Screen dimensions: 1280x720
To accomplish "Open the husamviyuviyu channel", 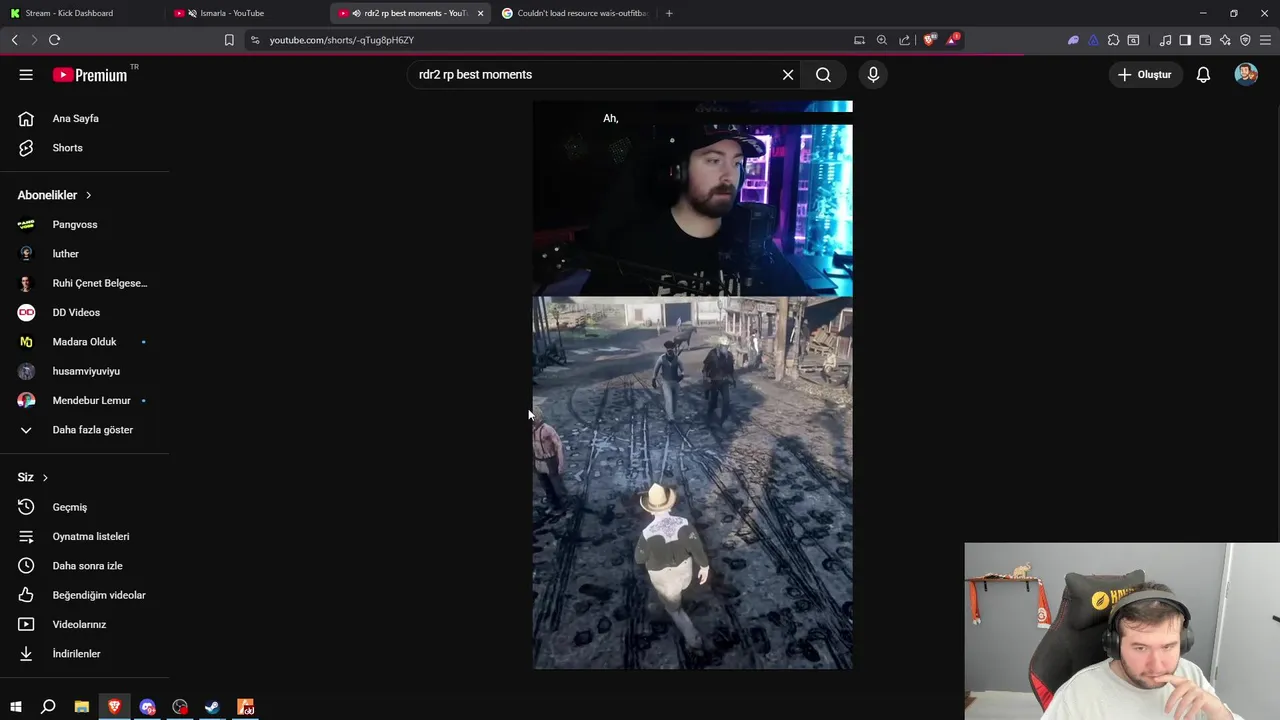I will [85, 371].
